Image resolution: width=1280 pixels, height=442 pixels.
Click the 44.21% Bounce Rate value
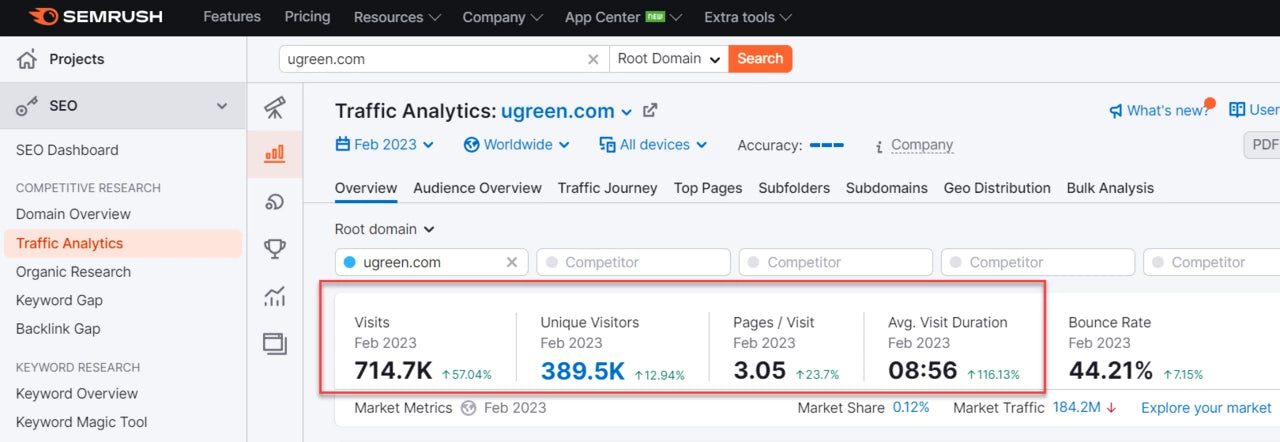[x=1111, y=372]
